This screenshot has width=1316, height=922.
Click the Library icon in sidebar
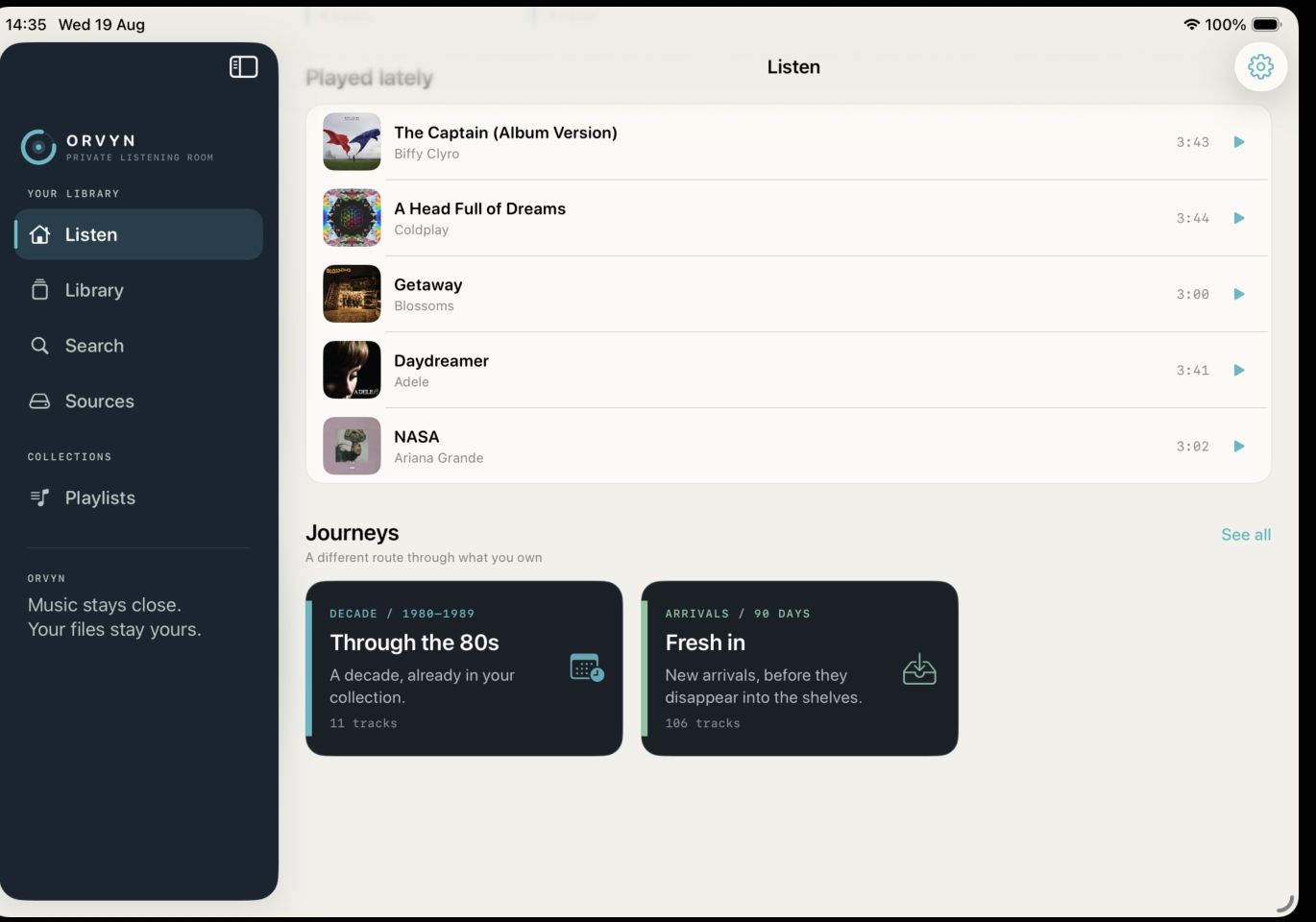click(39, 290)
